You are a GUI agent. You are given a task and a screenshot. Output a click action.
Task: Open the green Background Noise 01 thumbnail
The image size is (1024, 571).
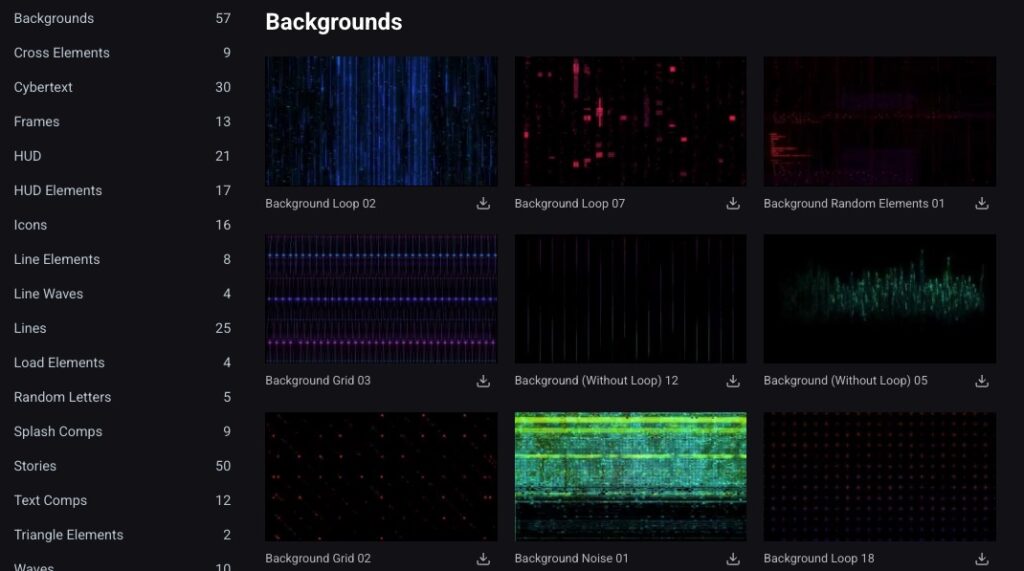click(x=630, y=477)
